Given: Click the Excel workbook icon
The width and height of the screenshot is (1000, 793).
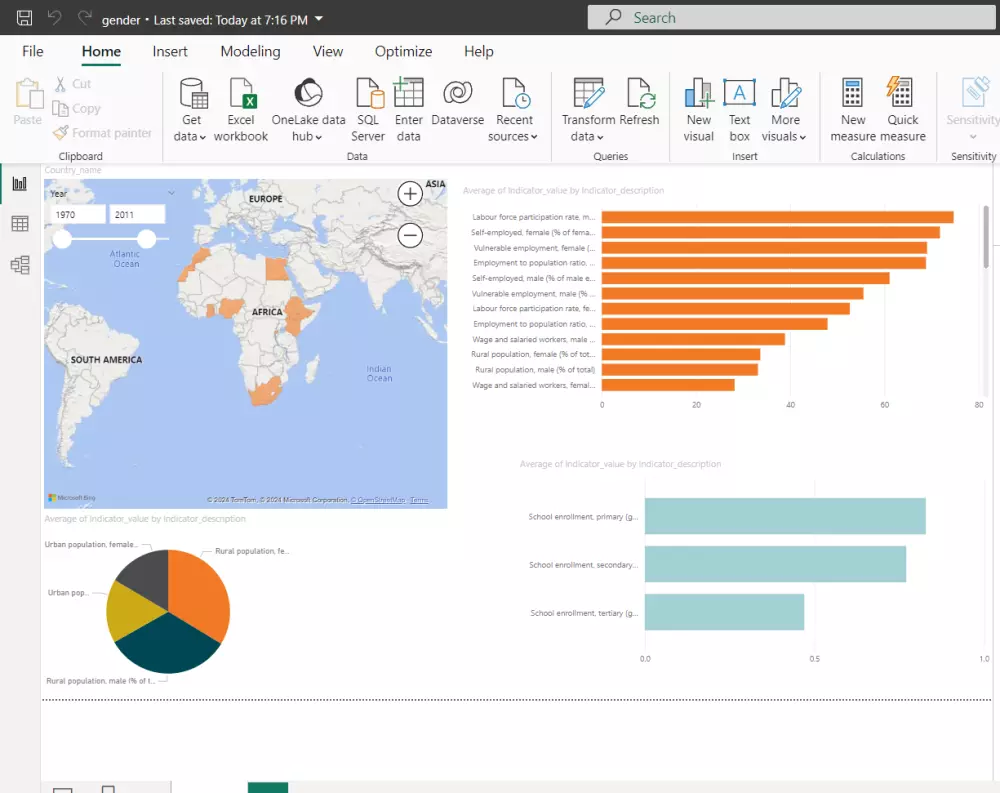Looking at the screenshot, I should click(x=242, y=94).
